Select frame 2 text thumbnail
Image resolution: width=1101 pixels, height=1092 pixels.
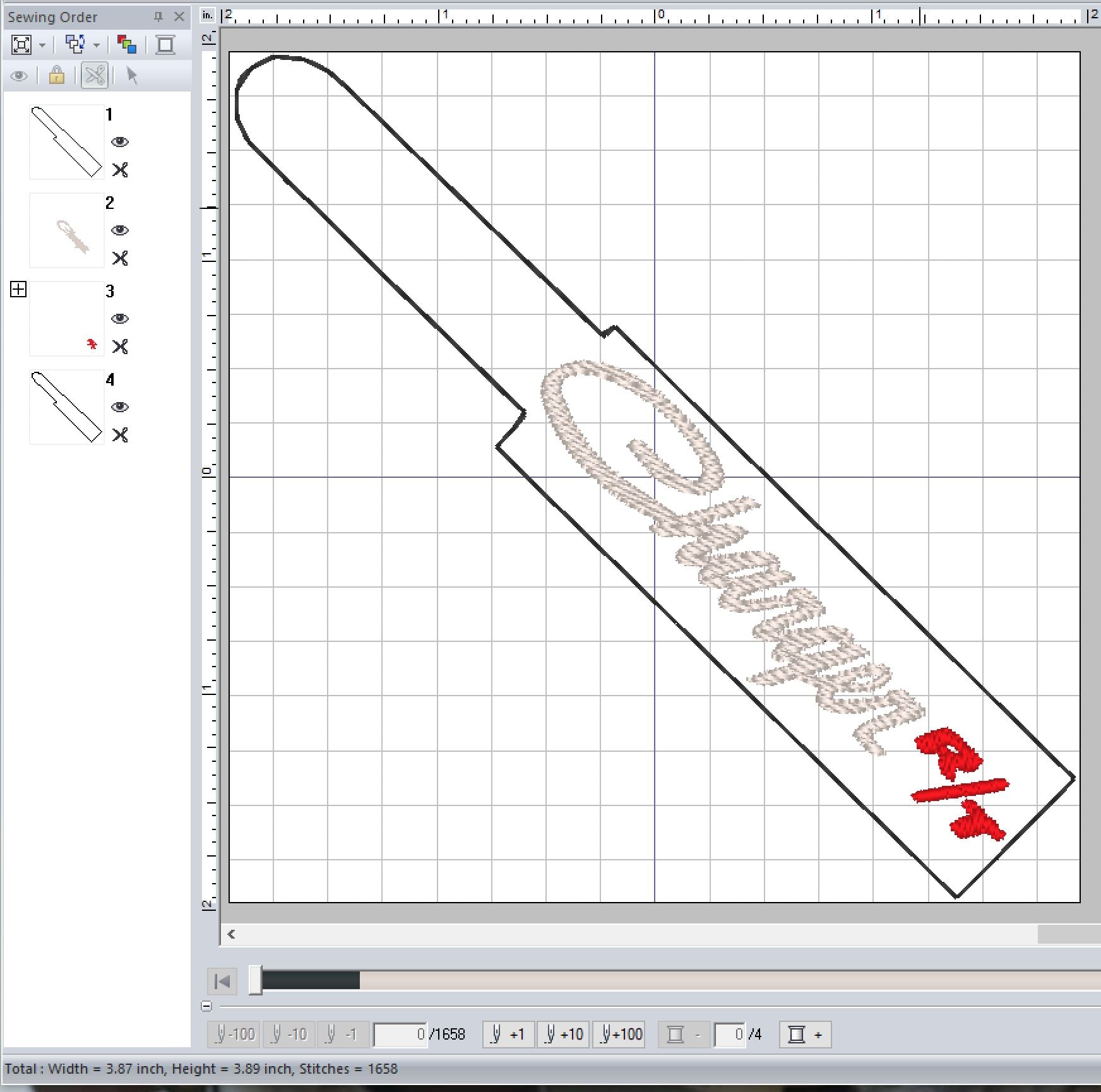pos(67,230)
